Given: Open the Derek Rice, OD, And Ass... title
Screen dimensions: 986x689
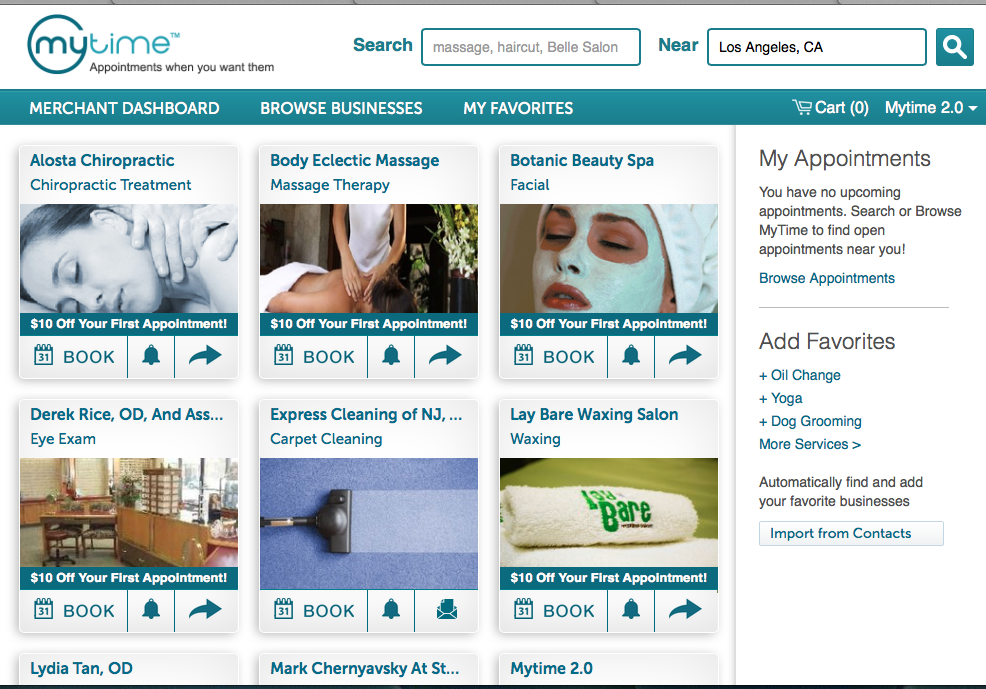Looking at the screenshot, I should click(126, 414).
